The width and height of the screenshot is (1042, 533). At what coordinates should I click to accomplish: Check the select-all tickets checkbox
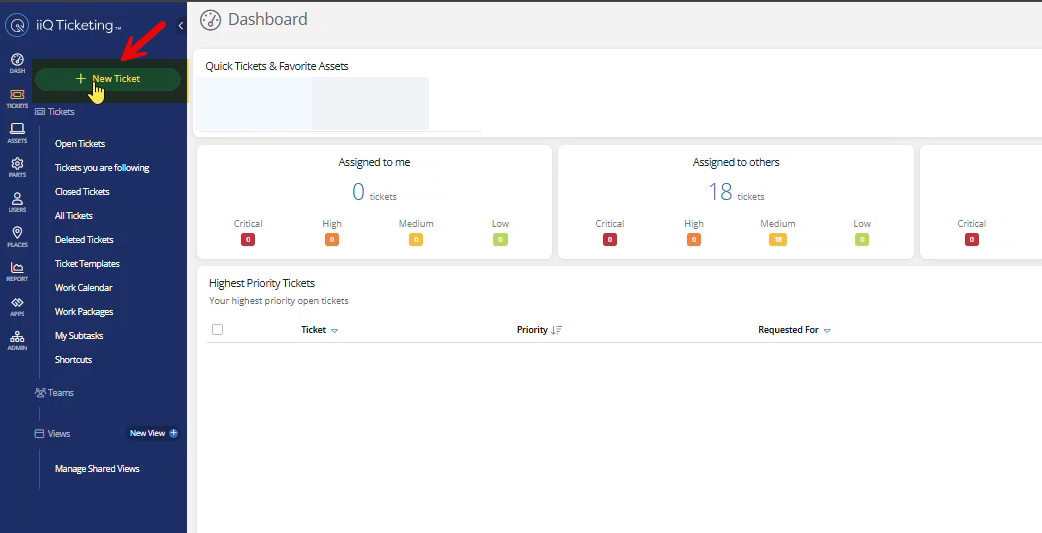click(217, 330)
